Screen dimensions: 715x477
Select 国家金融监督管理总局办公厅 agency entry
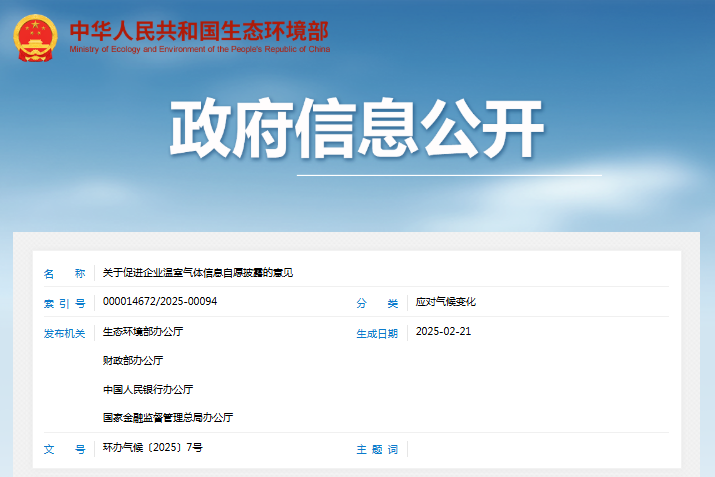click(x=168, y=417)
